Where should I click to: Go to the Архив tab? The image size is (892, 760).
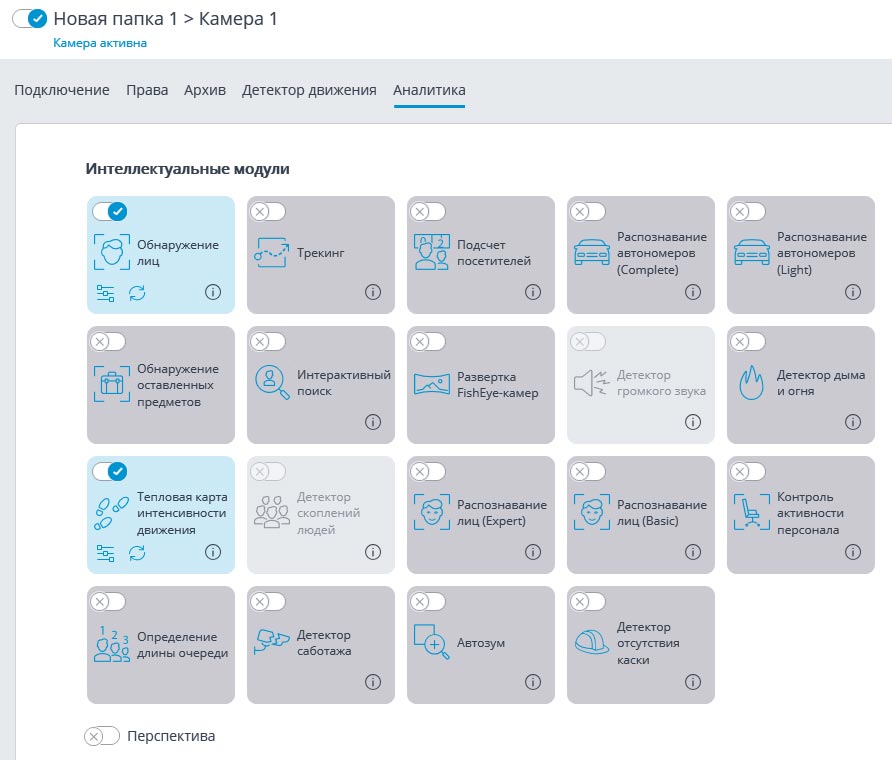coord(205,90)
